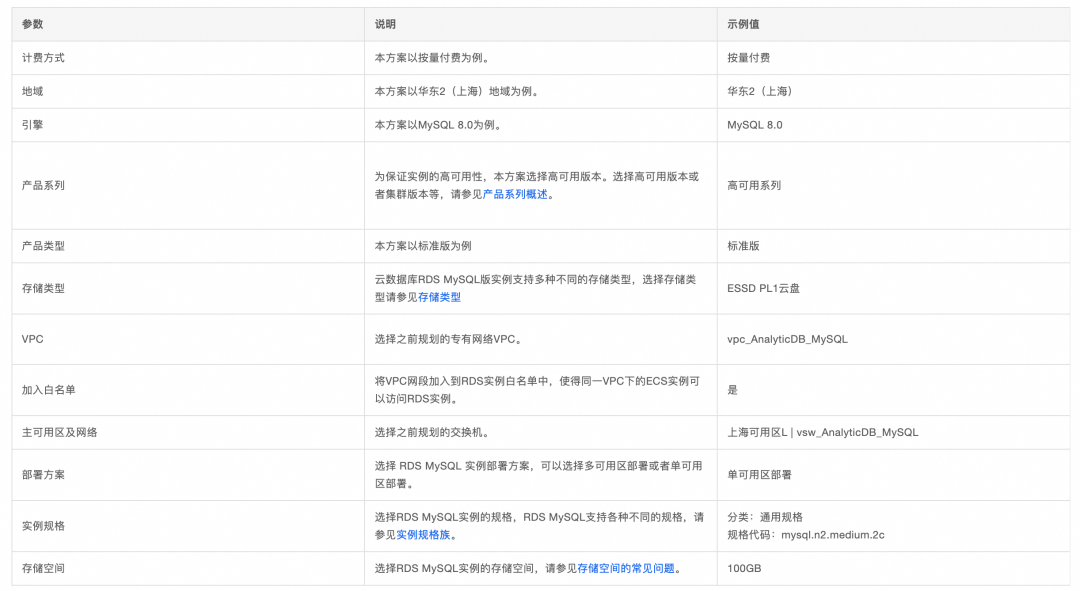
Task: Select the MySQL 8.0 example value cell
Action: click(x=893, y=125)
